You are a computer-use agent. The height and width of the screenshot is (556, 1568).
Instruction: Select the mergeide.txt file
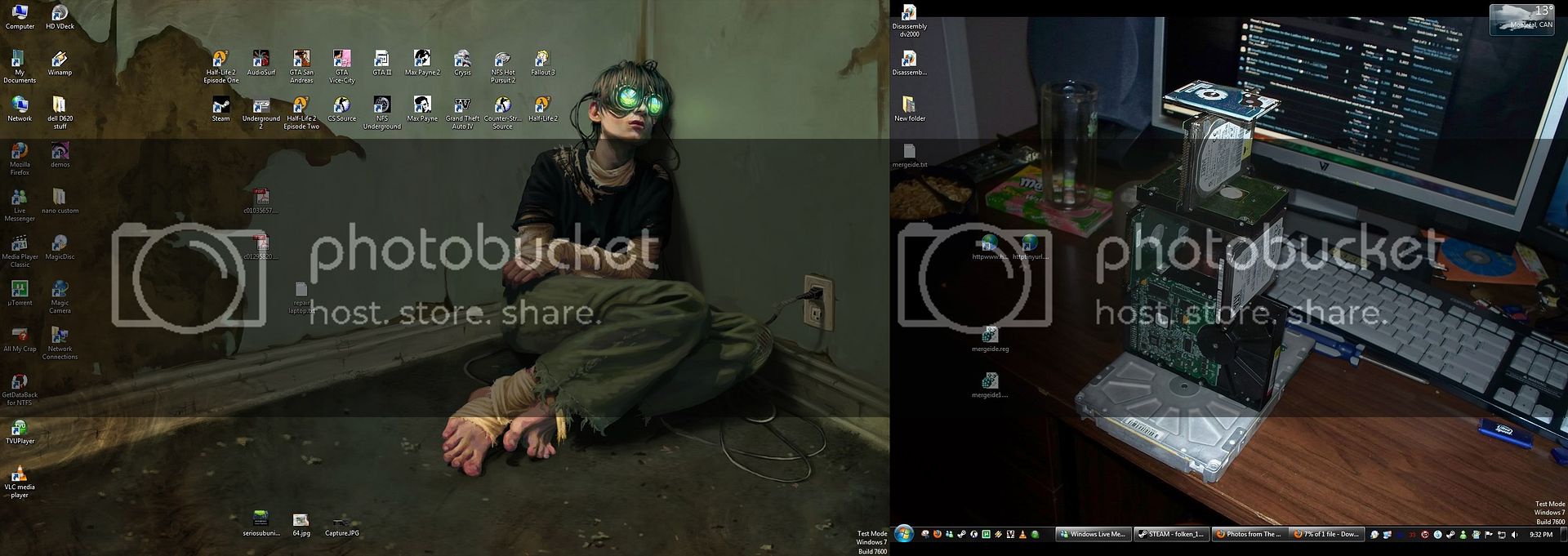coord(910,155)
